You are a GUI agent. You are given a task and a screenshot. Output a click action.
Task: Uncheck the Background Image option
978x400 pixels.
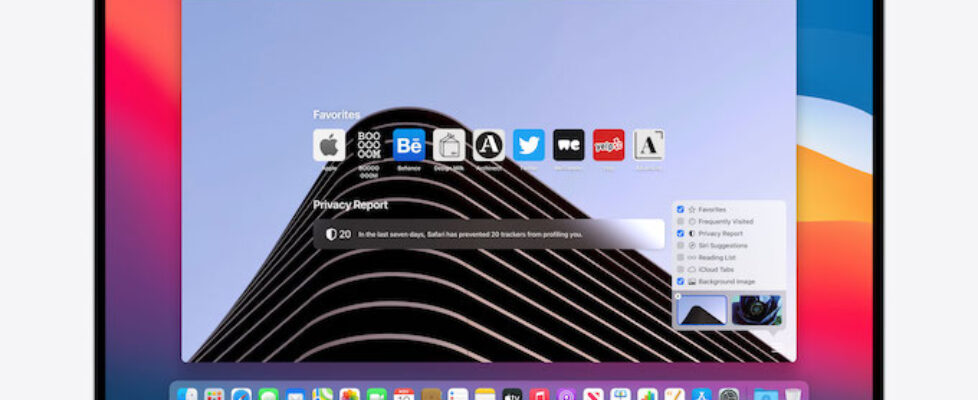pos(681,282)
